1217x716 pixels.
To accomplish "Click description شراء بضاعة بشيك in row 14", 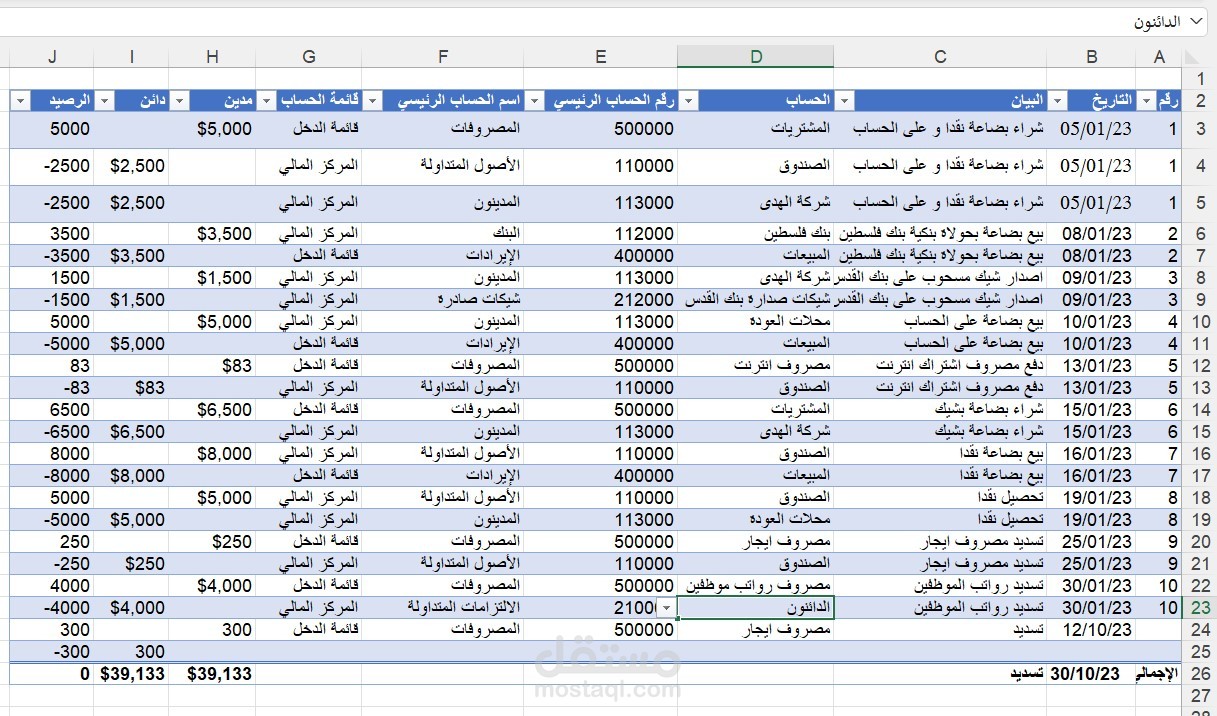I will 940,410.
